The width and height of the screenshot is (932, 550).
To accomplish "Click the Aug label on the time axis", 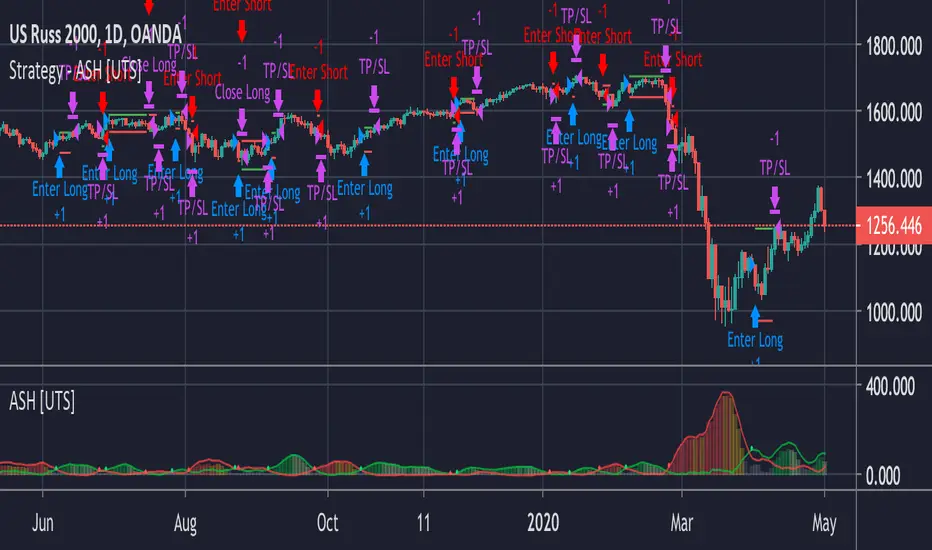I will (x=185, y=523).
